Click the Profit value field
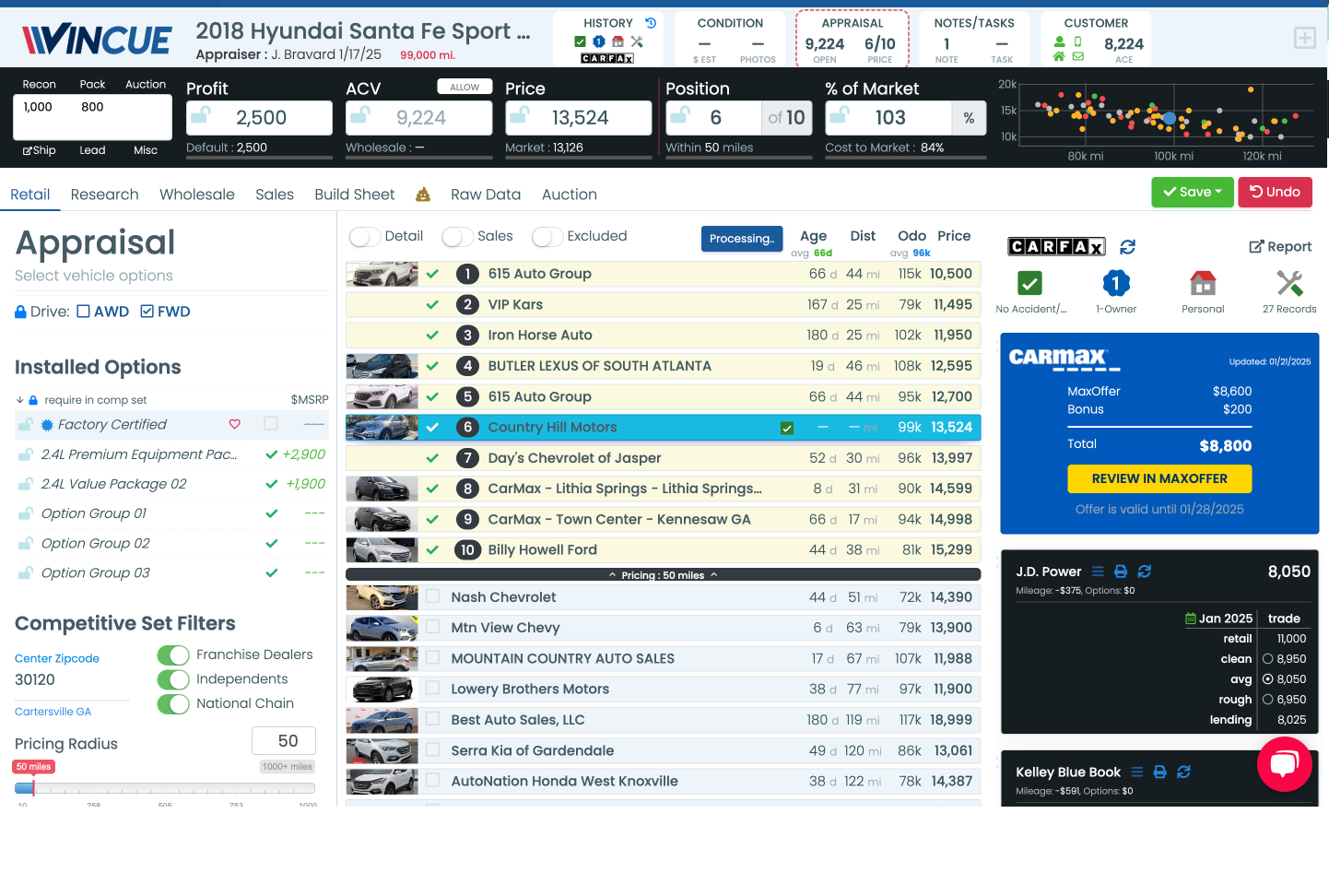This screenshot has height=896, width=1329. click(x=259, y=118)
